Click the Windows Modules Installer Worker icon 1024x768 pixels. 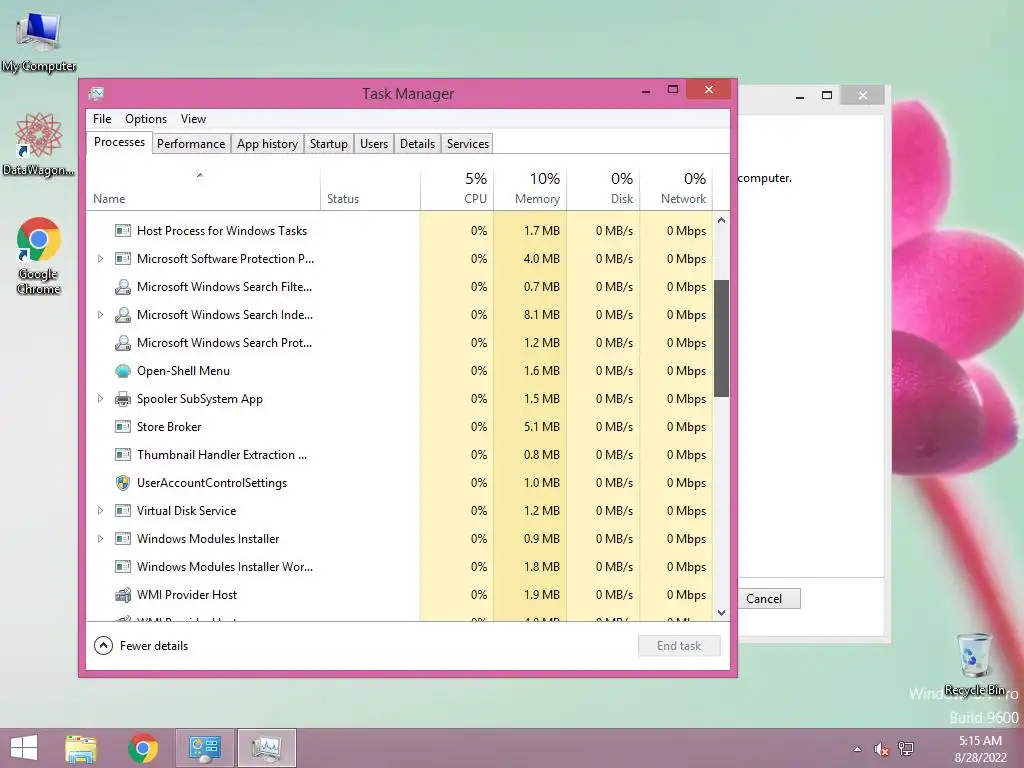point(123,567)
